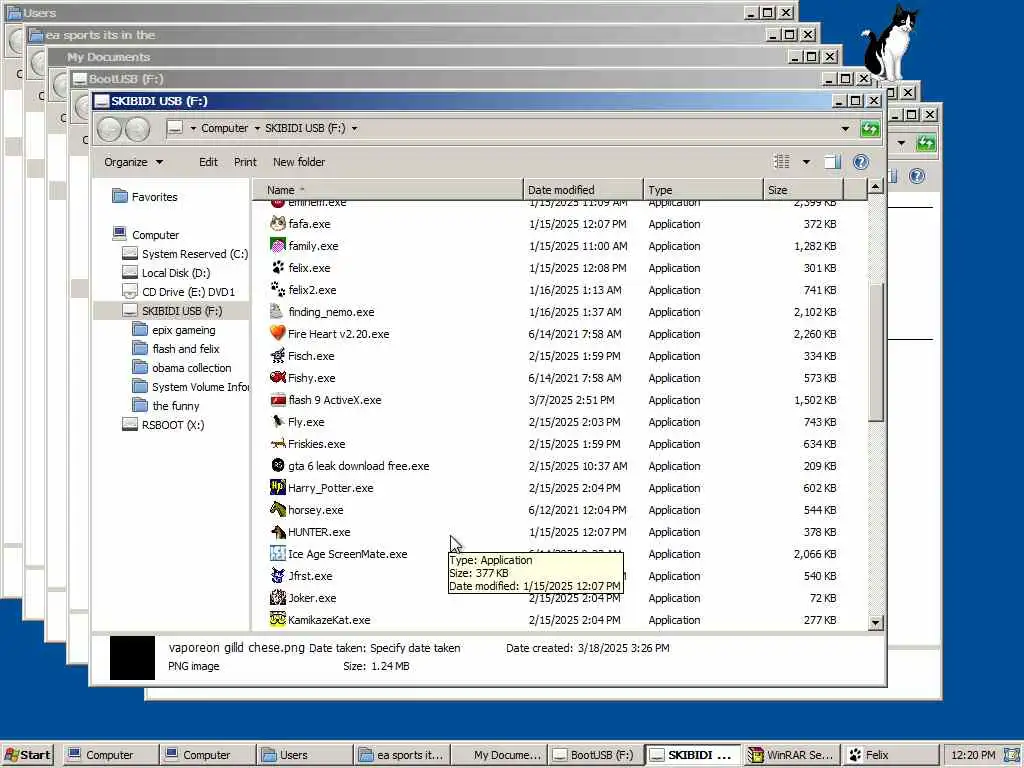The height and width of the screenshot is (768, 1024).
Task: Select Computer in the navigation tree
Action: click(x=146, y=234)
